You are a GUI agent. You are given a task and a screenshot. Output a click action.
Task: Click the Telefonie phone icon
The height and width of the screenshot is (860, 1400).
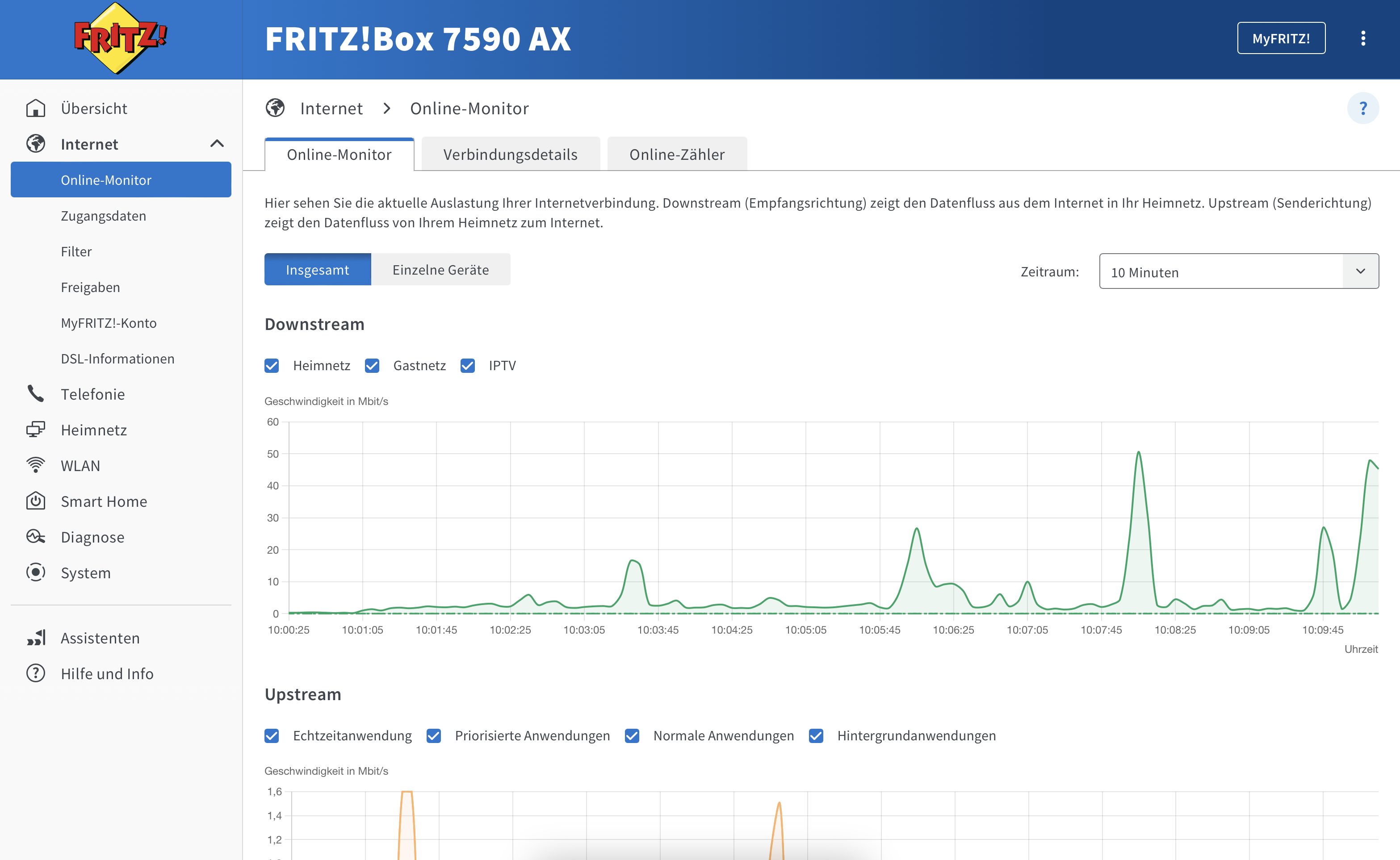pyautogui.click(x=35, y=393)
